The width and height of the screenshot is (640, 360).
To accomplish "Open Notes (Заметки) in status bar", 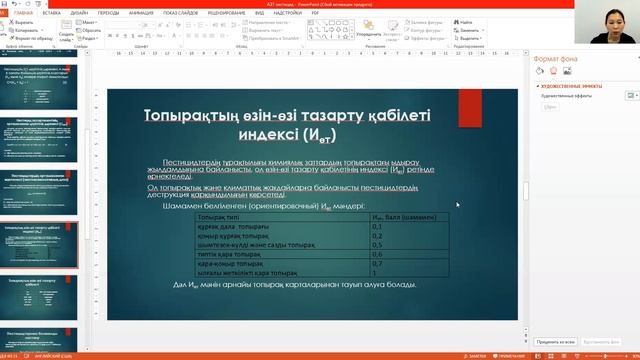I will click(x=475, y=356).
